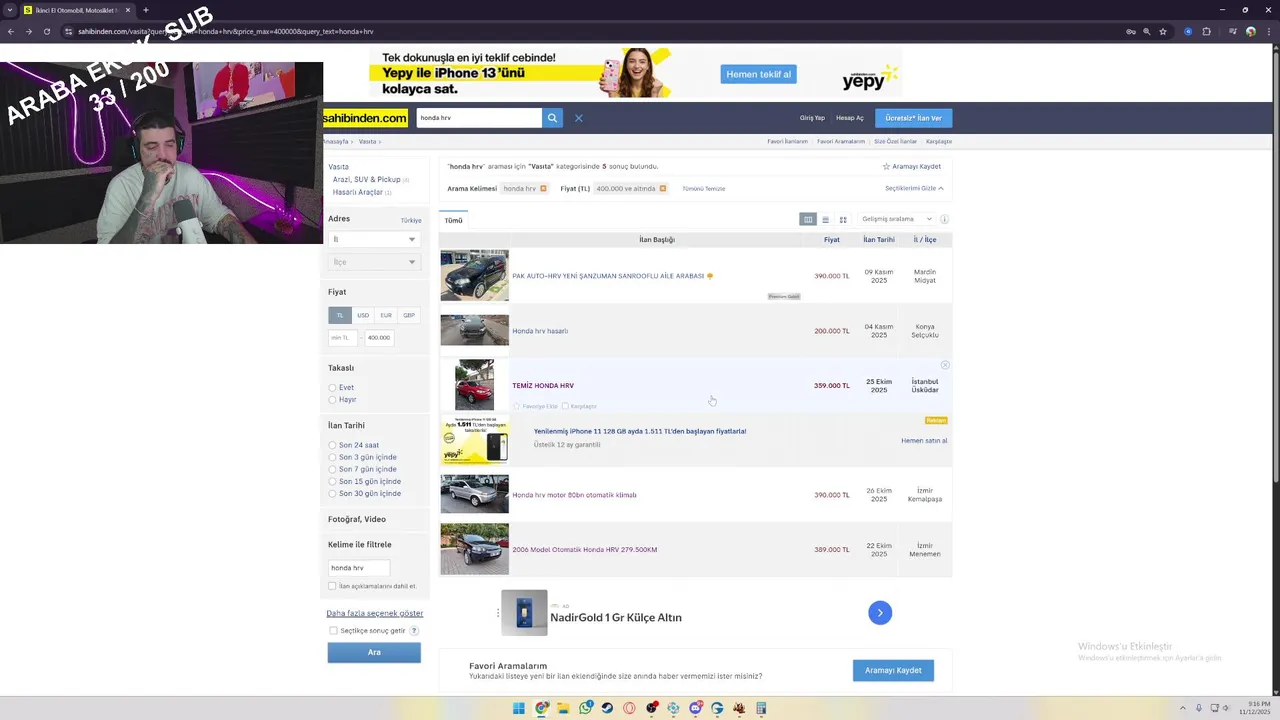Click the max price input field
This screenshot has height=720, width=1280.
click(379, 338)
